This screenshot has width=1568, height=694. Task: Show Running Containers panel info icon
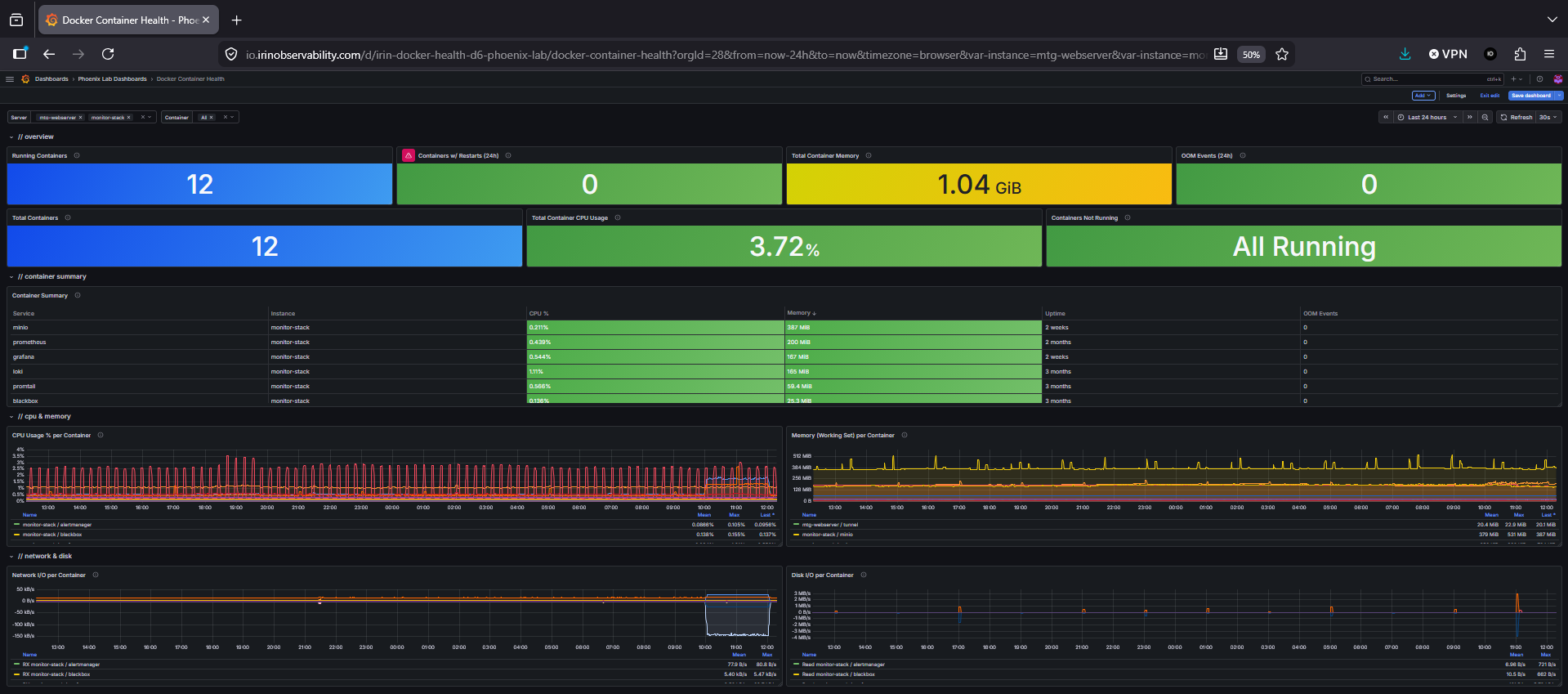(77, 155)
